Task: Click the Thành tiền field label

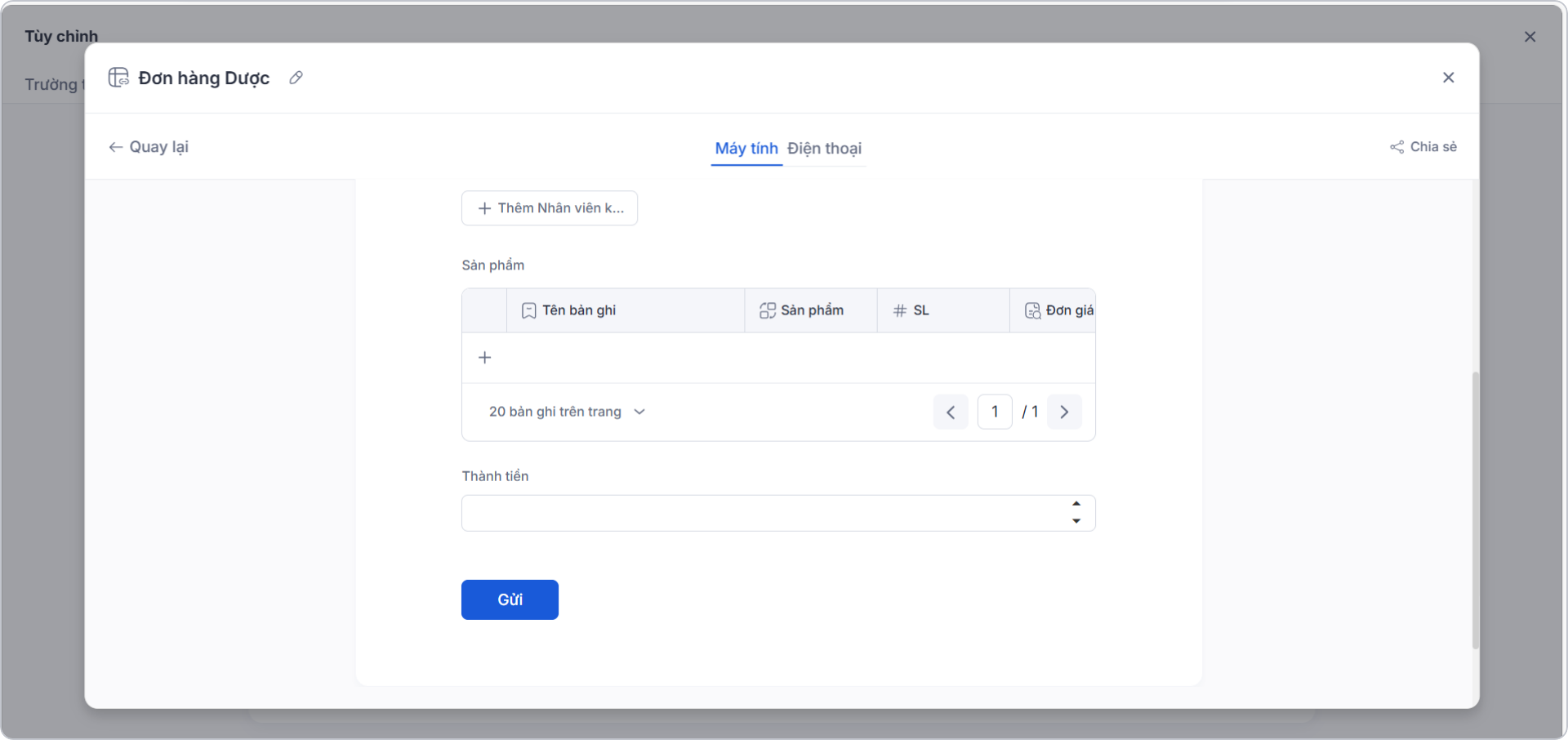Action: coord(495,476)
